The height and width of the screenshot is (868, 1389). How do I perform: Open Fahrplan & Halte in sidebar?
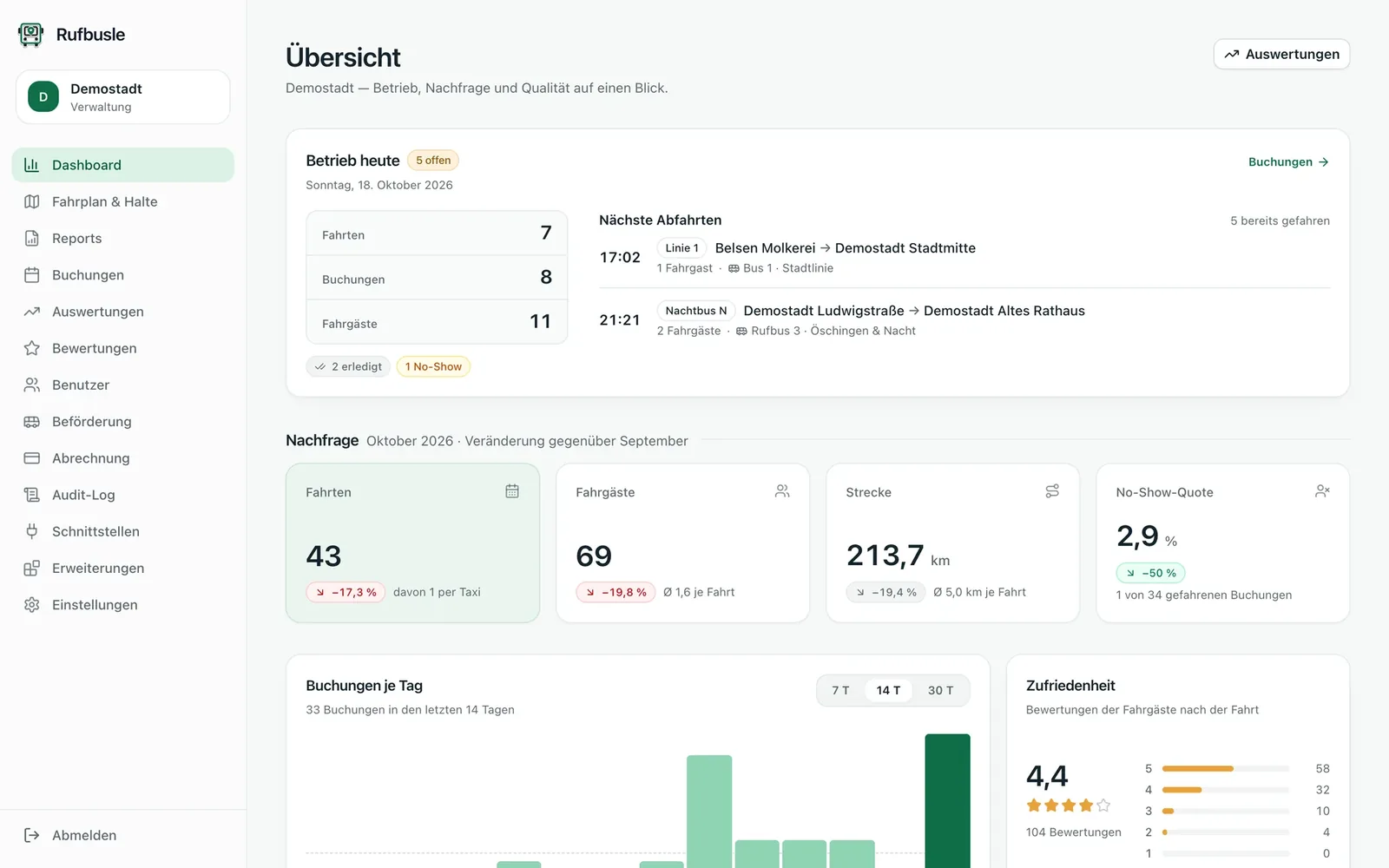click(122, 201)
